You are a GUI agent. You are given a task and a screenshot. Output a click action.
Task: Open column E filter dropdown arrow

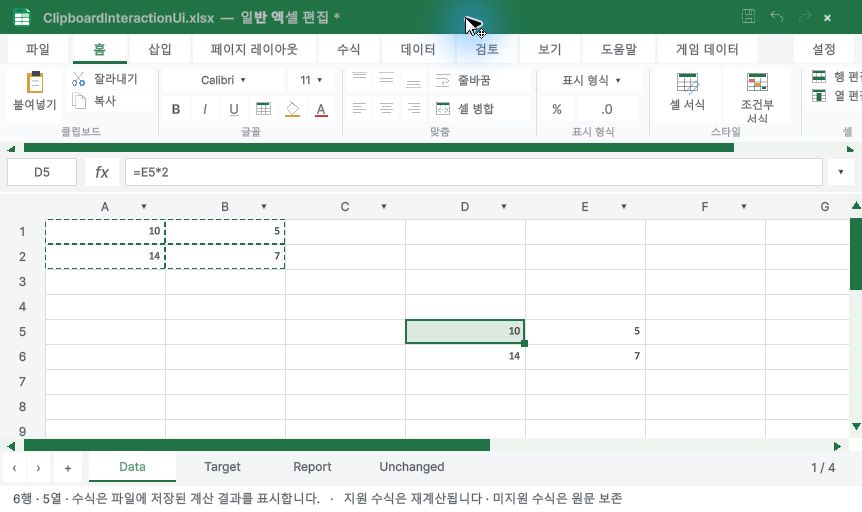tap(623, 207)
